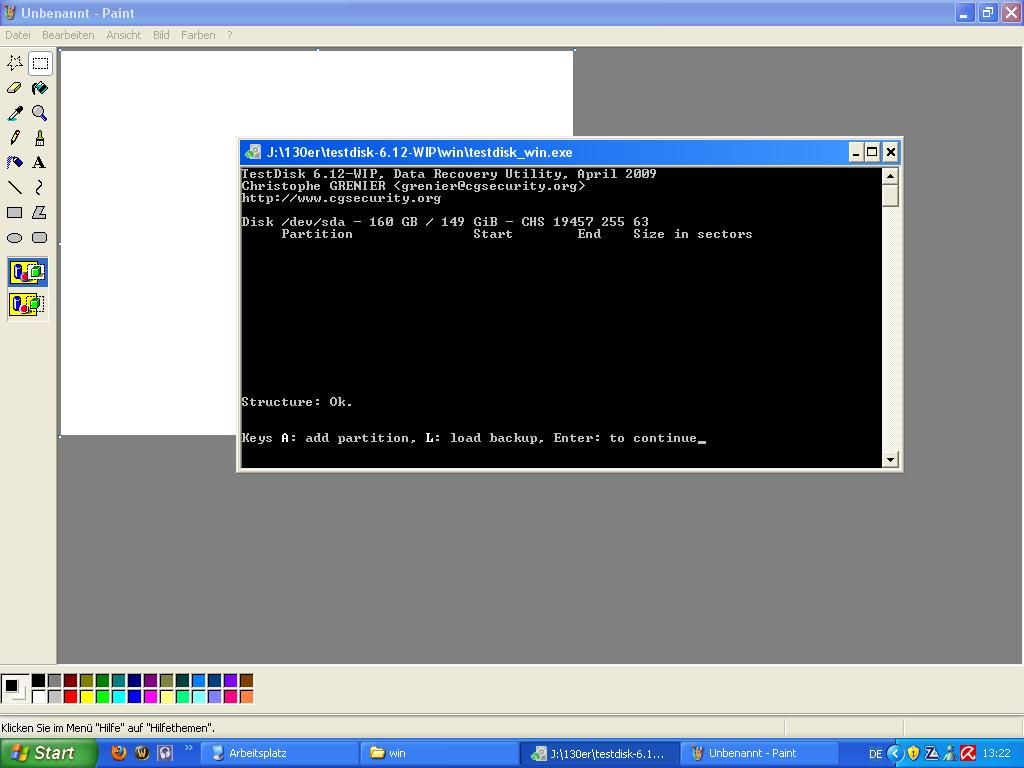Enable the transparent selection option
The width and height of the screenshot is (1024, 768).
[27, 304]
